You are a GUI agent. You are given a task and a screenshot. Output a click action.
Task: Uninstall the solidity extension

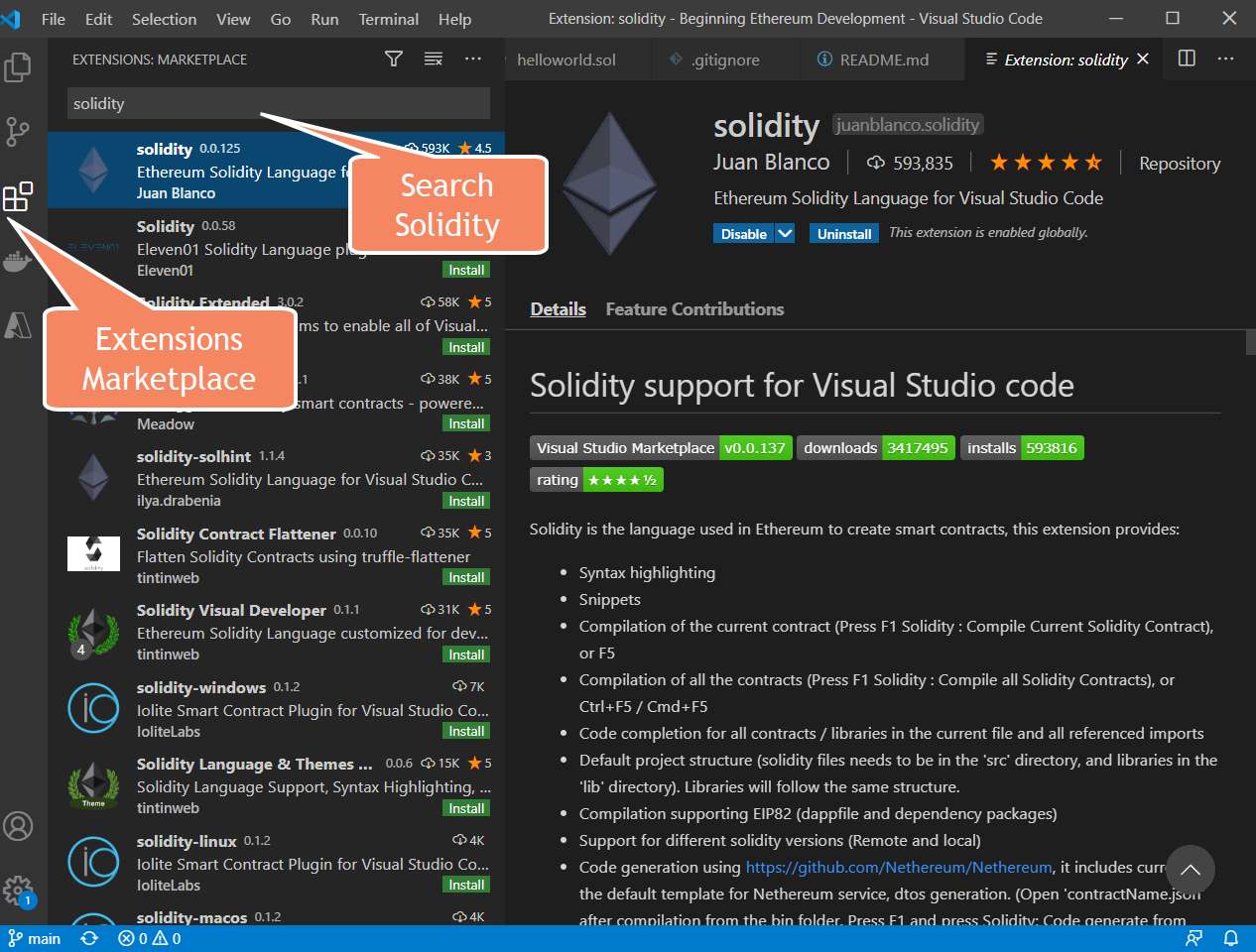click(843, 233)
